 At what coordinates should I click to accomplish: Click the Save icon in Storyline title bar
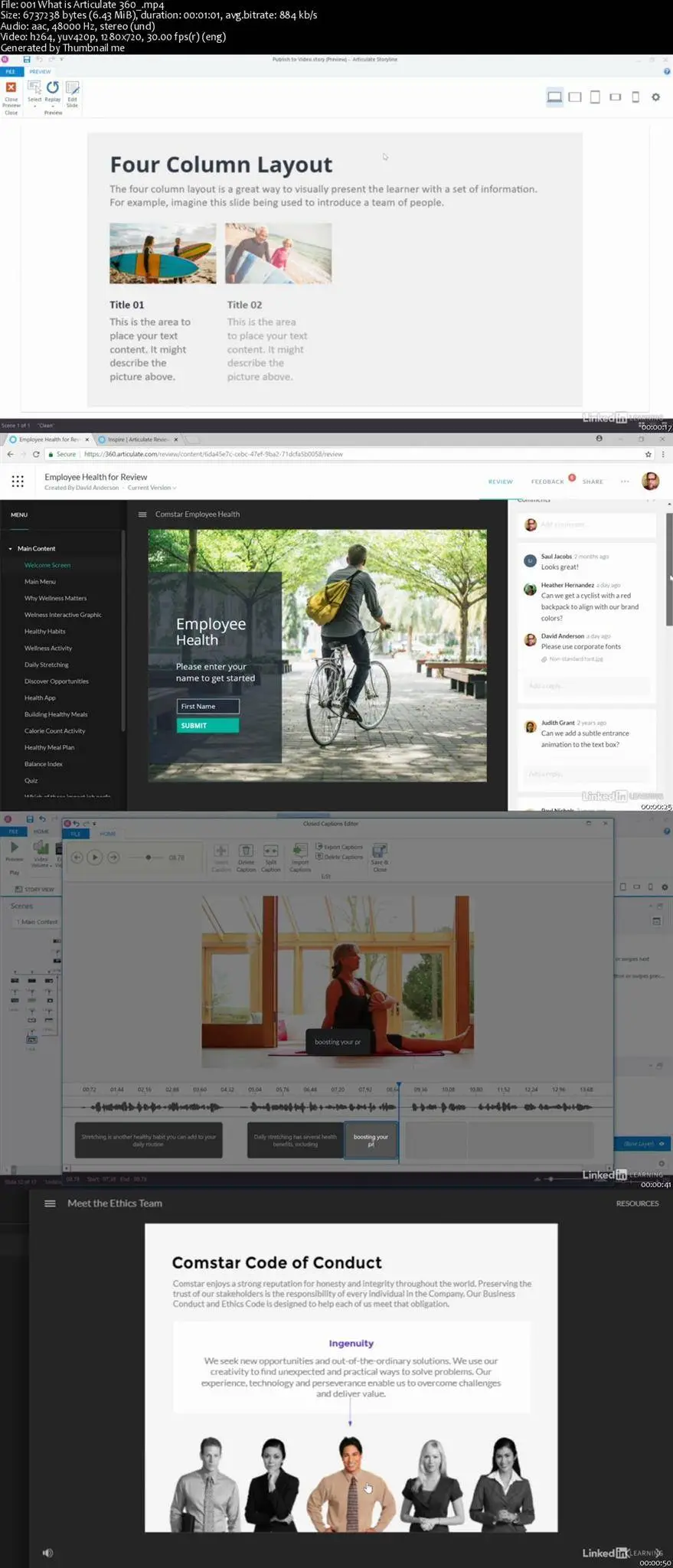27,60
